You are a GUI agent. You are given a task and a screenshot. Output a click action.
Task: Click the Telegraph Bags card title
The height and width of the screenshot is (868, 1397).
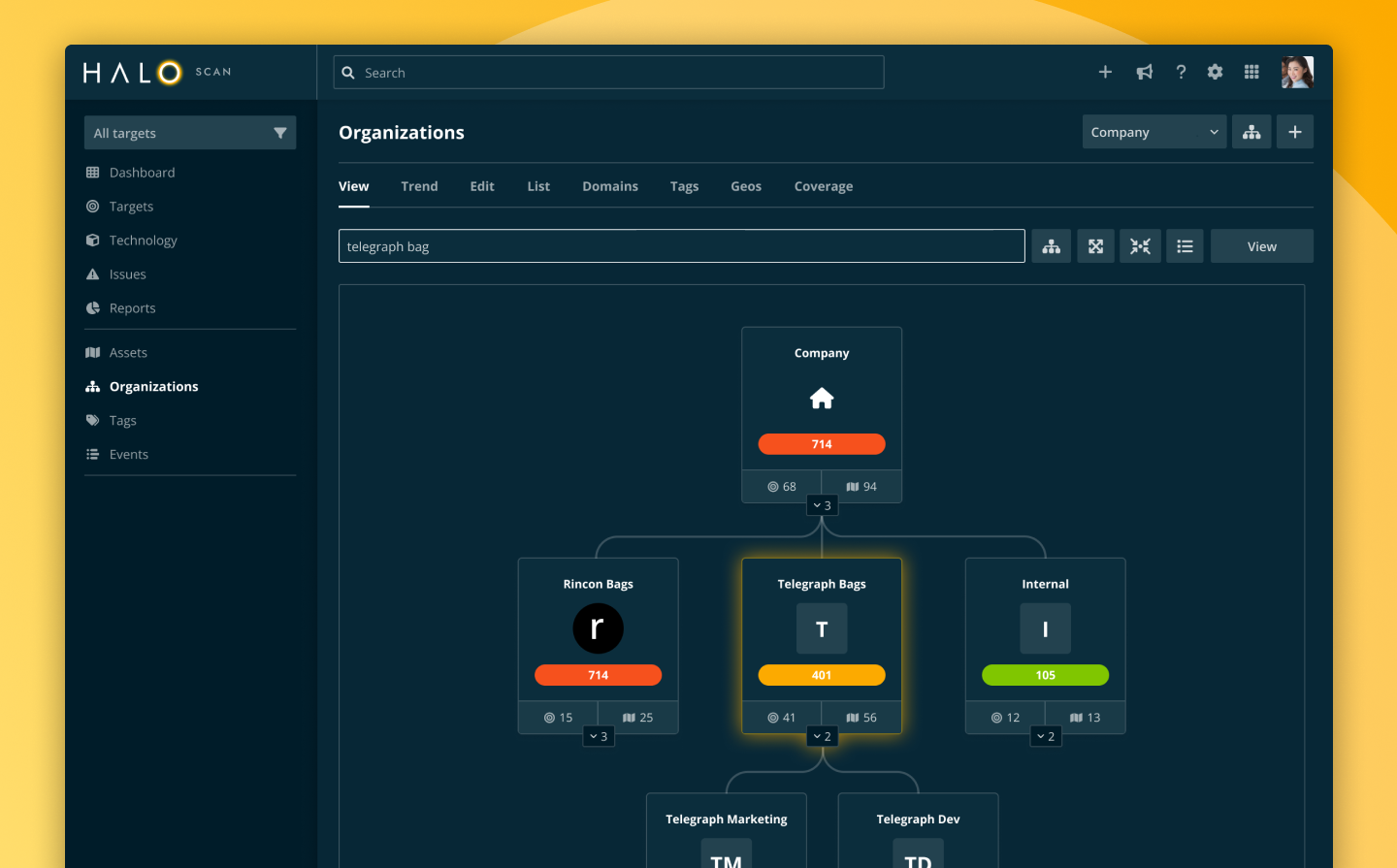point(822,584)
